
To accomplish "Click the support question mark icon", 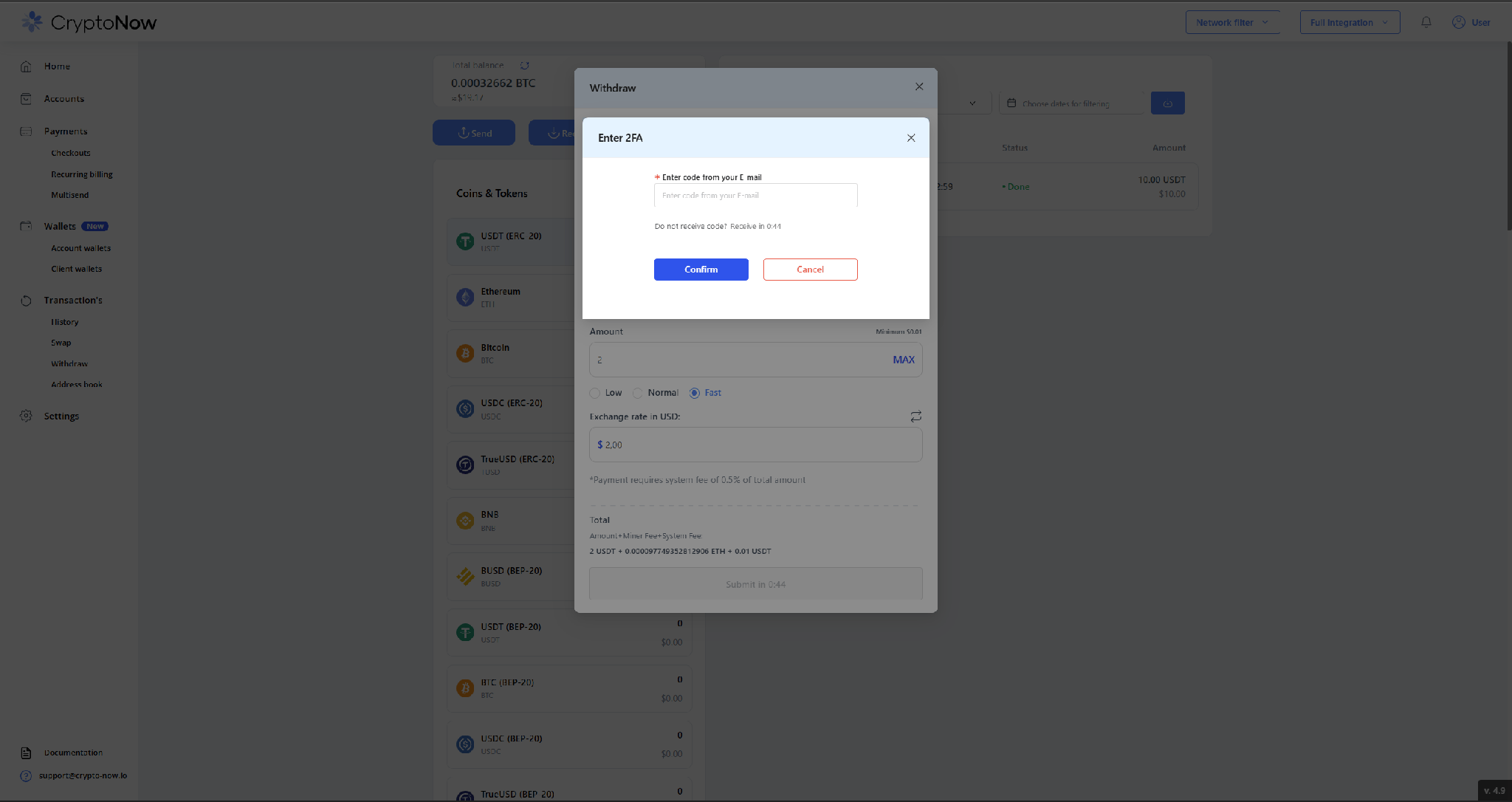I will pyautogui.click(x=26, y=776).
